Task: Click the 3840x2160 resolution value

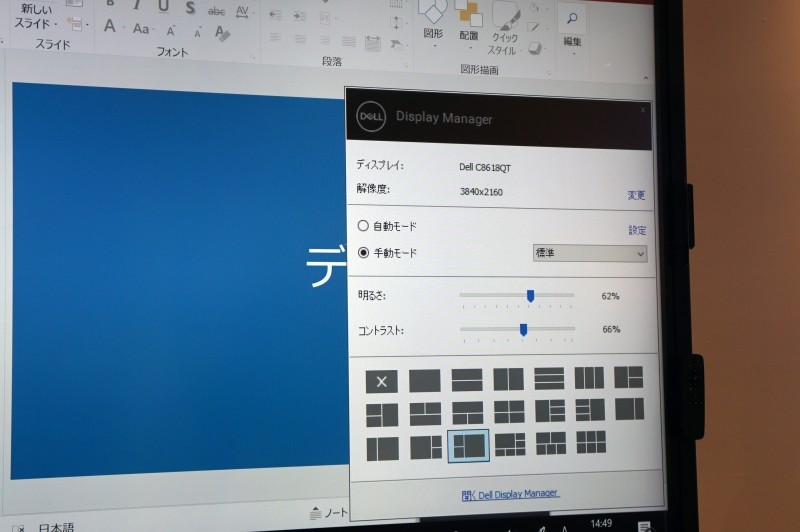Action: 481,192
